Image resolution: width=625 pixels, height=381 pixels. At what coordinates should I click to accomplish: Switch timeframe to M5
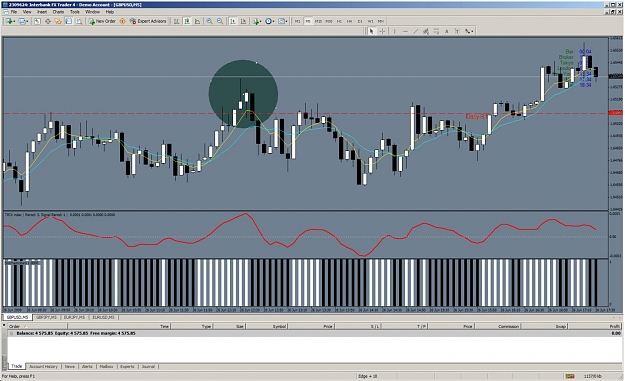point(308,21)
